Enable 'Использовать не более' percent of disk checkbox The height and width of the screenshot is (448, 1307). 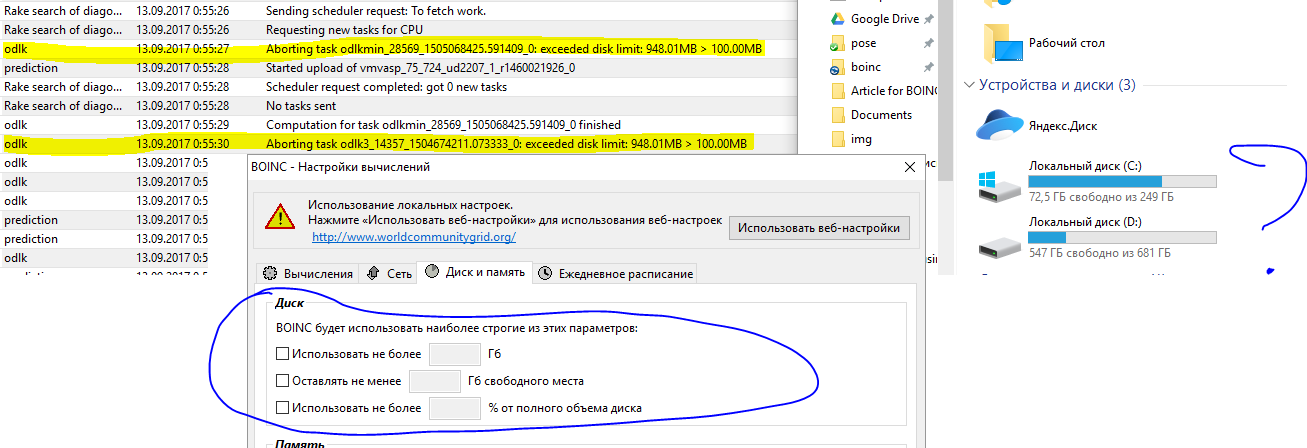click(282, 407)
